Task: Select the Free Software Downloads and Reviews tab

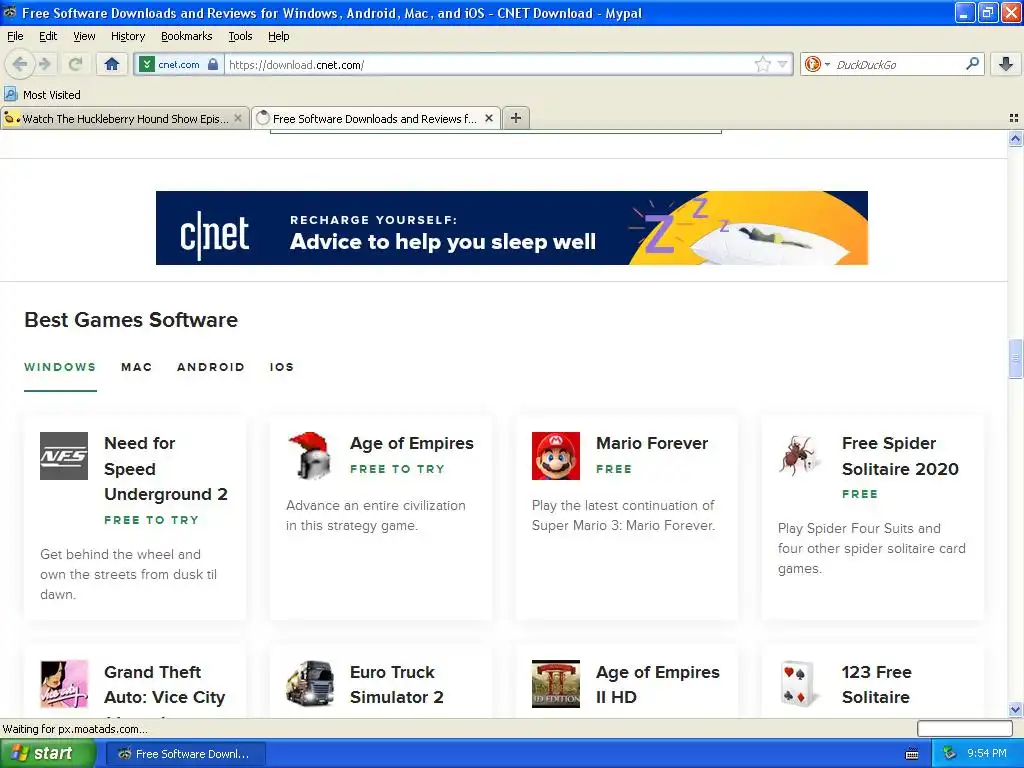Action: pyautogui.click(x=376, y=118)
